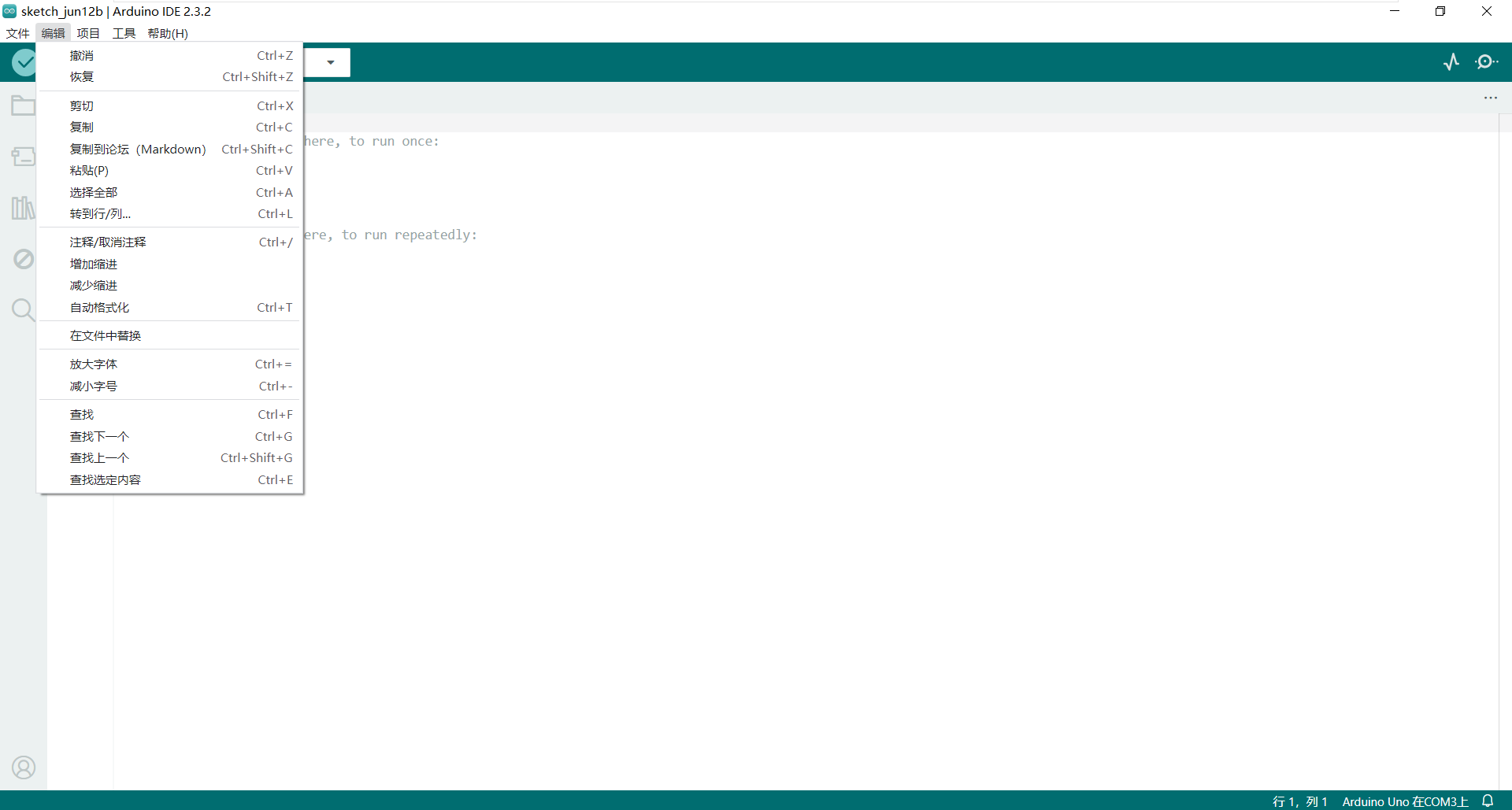The height and width of the screenshot is (810, 1512).
Task: Click the 编辑 menu in menu bar
Action: coord(53,33)
